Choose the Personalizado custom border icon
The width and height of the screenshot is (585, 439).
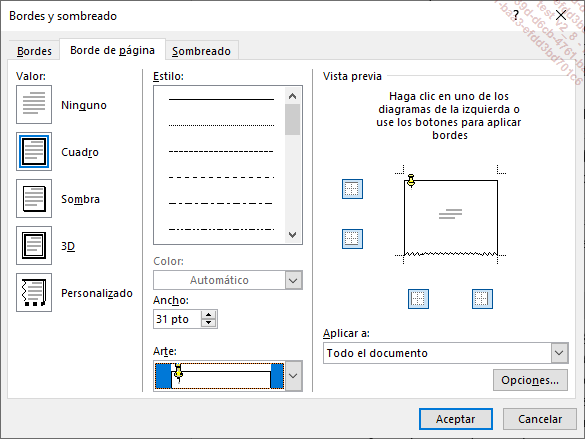(34, 292)
